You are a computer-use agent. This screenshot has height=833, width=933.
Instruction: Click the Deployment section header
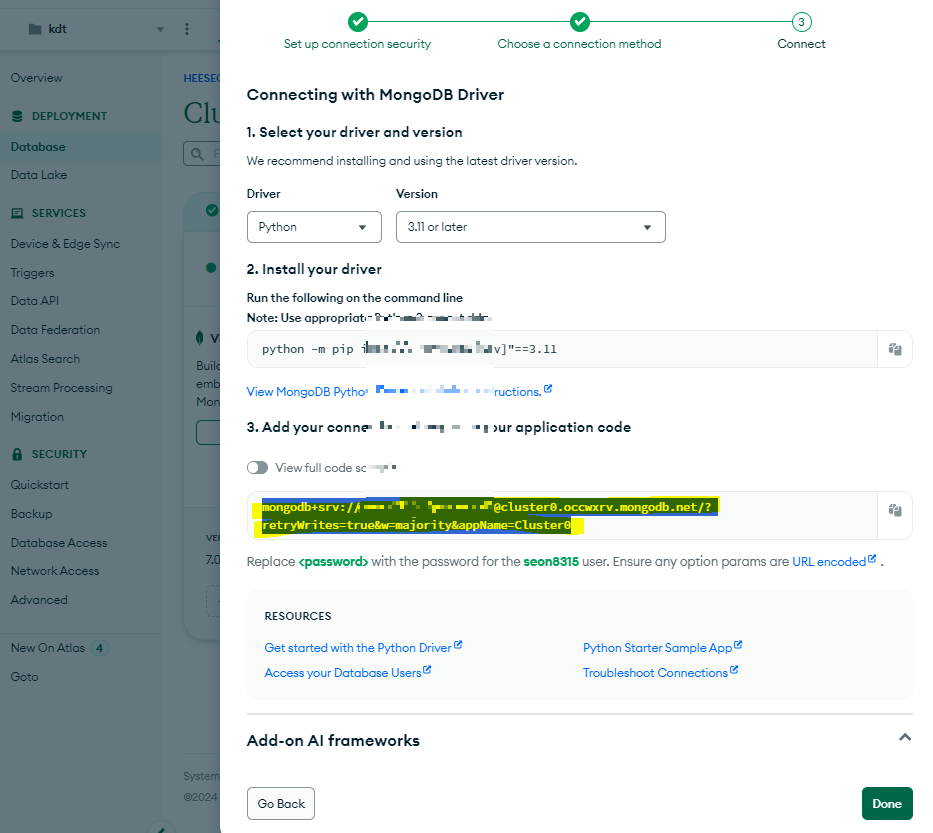point(69,117)
